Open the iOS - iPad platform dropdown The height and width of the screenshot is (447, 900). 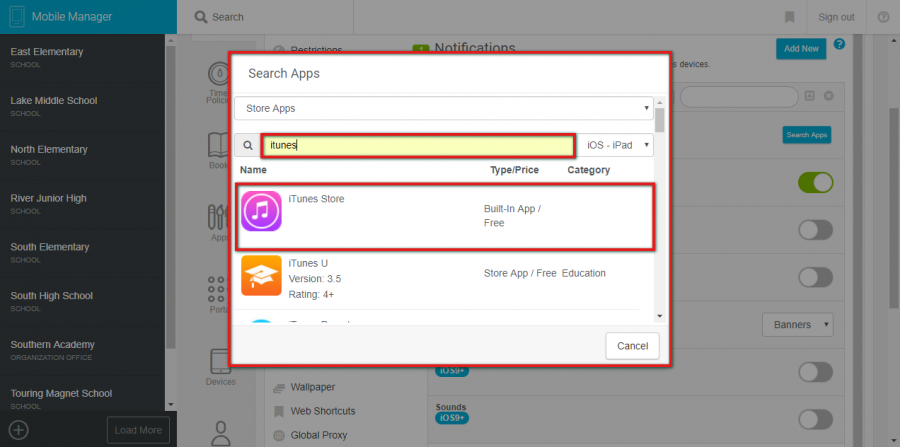[x=616, y=146]
